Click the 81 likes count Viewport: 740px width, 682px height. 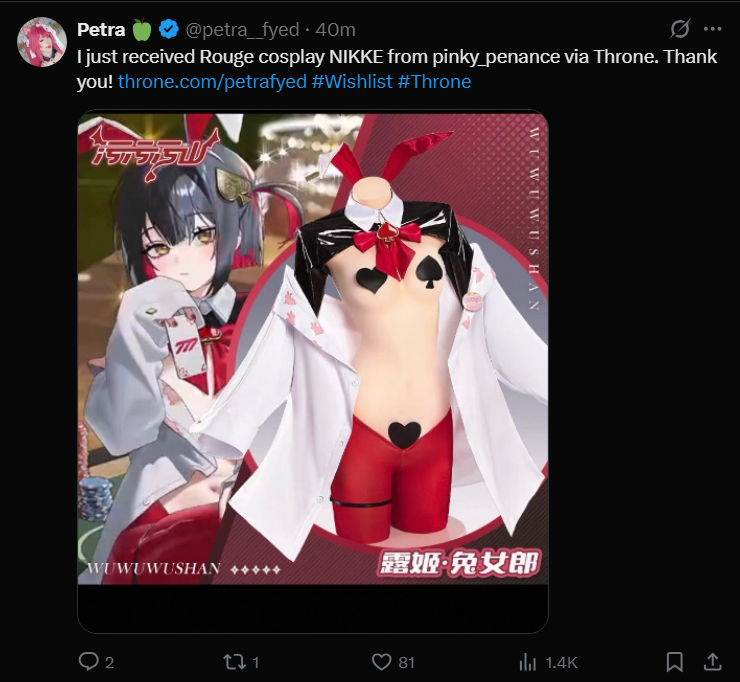click(406, 663)
